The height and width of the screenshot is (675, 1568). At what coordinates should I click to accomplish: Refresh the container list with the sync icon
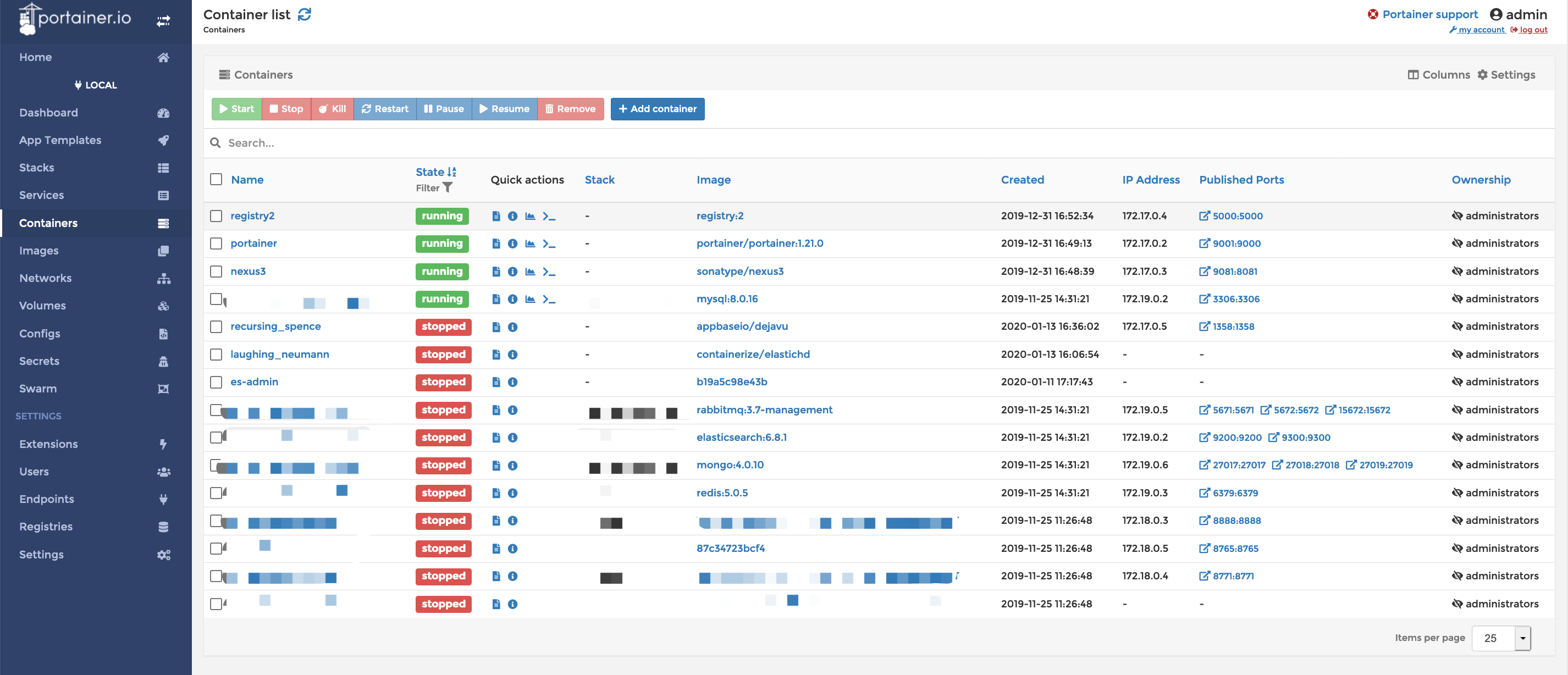[305, 15]
